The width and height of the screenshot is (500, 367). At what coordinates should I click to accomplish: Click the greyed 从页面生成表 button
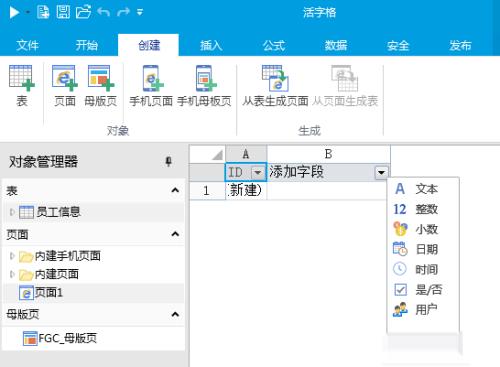tap(345, 86)
